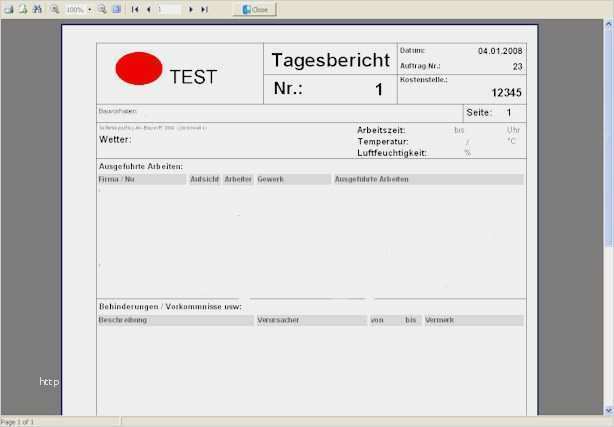This screenshot has height=427, width=614.
Task: Go to the first page
Action: [x=135, y=9]
